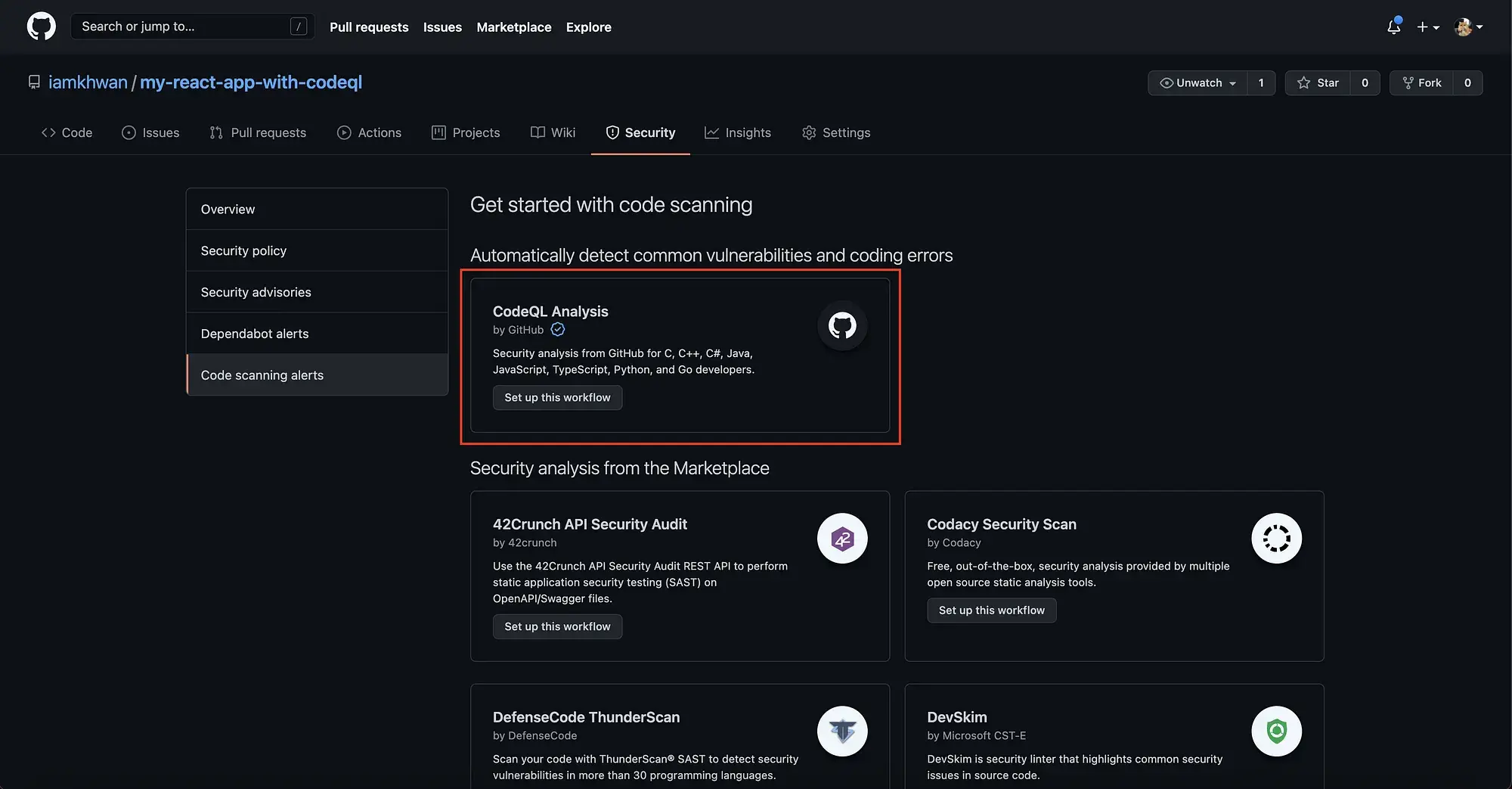
Task: Click the DevSkim title
Action: click(957, 717)
